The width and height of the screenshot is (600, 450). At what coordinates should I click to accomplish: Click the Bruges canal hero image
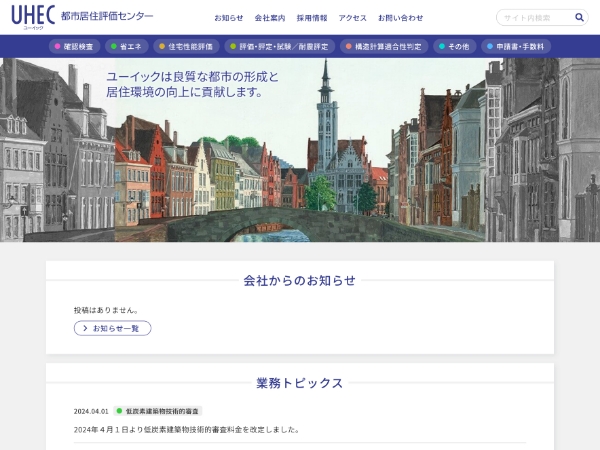pyautogui.click(x=300, y=150)
